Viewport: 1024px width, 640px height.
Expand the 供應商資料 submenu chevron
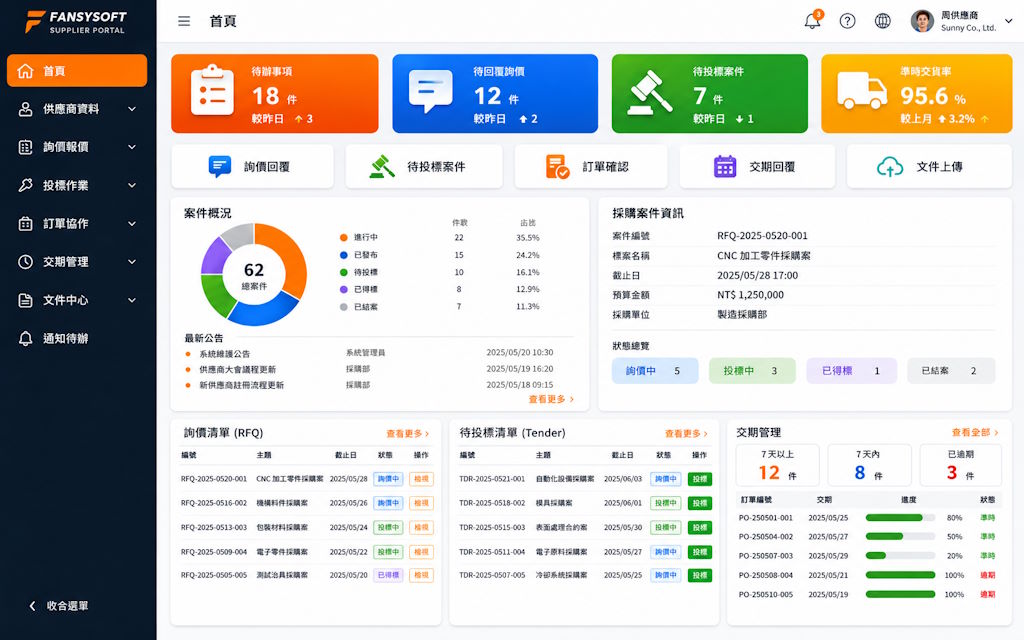coord(132,109)
